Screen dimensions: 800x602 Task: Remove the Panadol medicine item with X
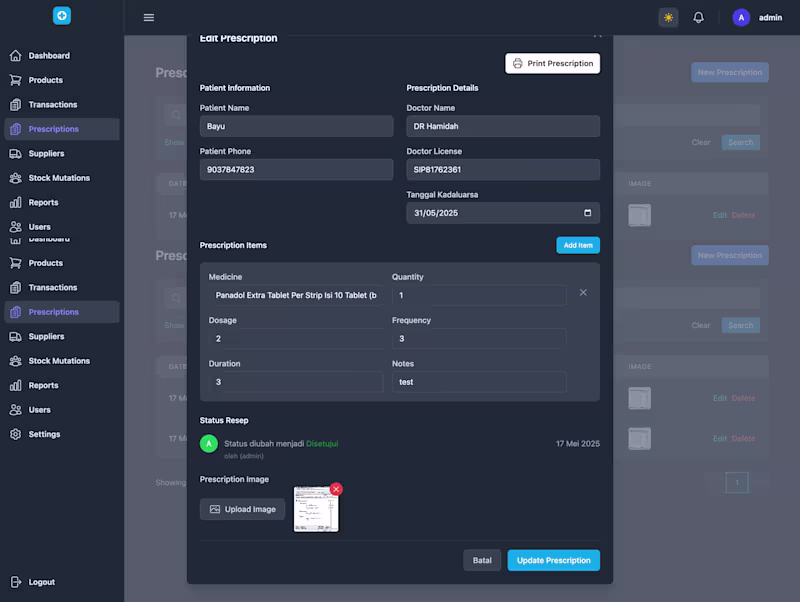coord(583,292)
